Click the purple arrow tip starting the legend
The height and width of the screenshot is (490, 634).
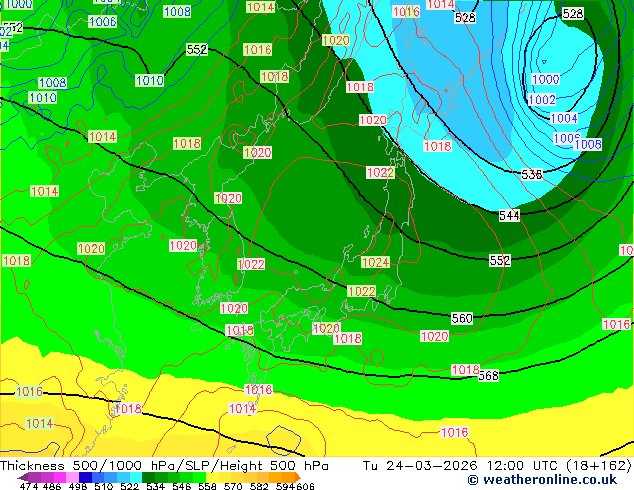23,477
